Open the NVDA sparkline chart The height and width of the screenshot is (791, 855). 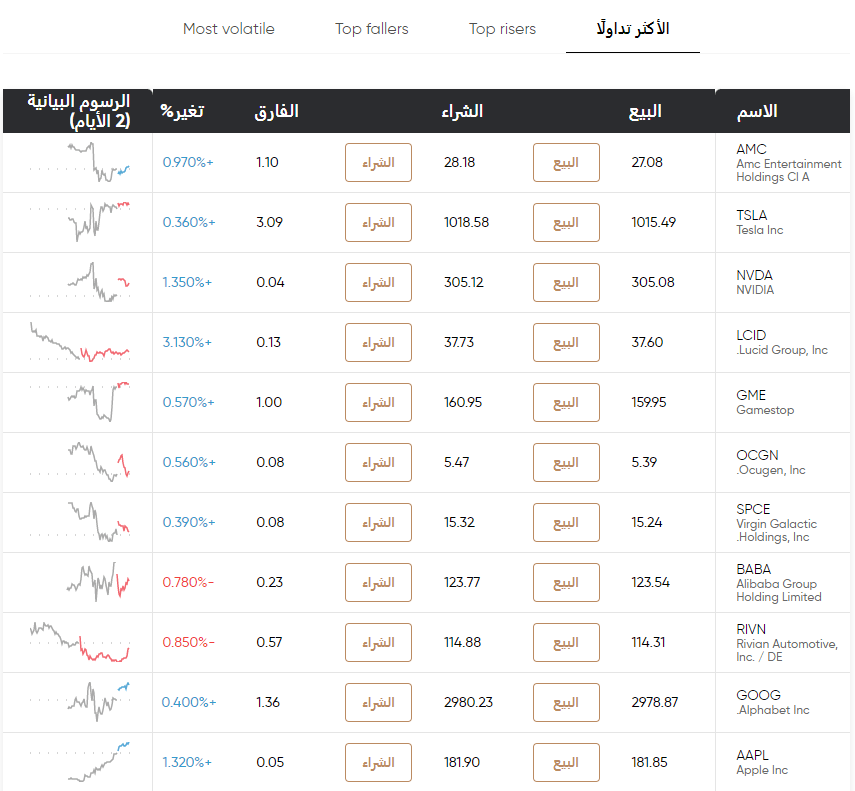point(77,282)
